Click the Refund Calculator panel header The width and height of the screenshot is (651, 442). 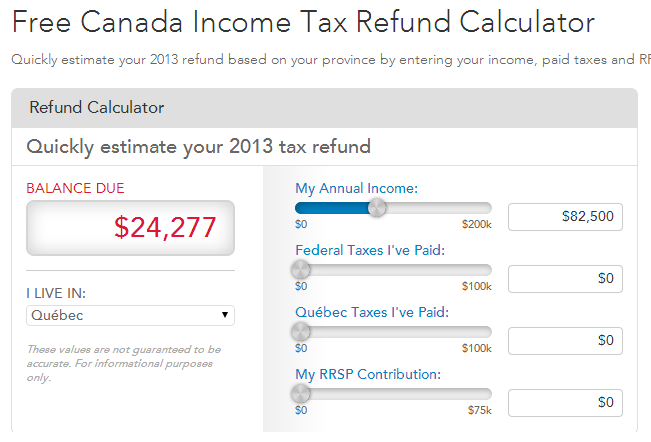click(97, 107)
